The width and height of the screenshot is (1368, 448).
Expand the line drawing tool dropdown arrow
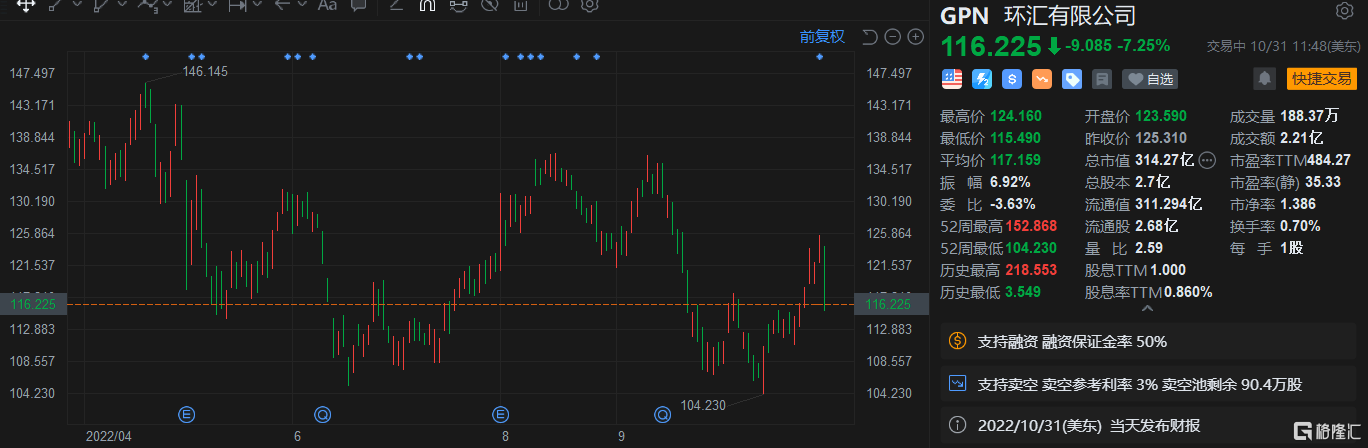click(x=77, y=5)
